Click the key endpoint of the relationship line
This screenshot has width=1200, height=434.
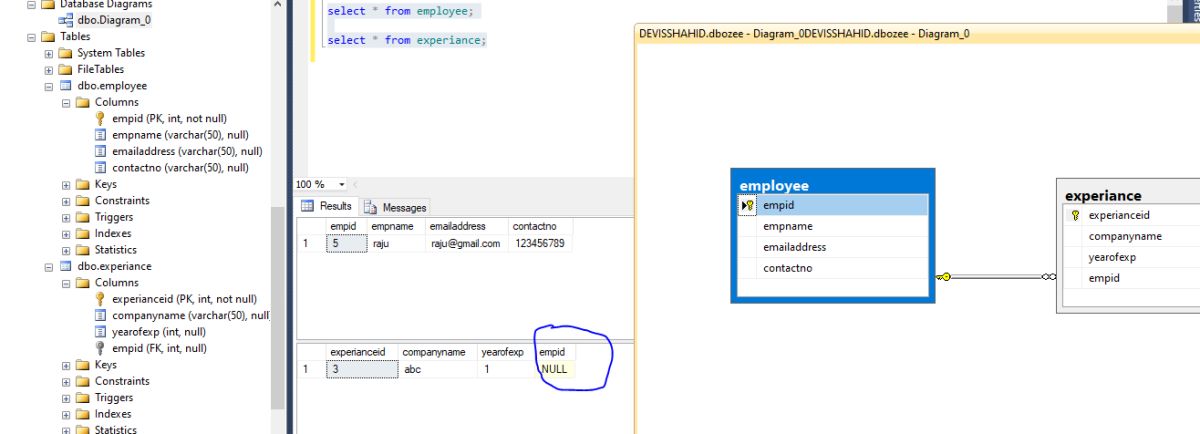coord(943,277)
